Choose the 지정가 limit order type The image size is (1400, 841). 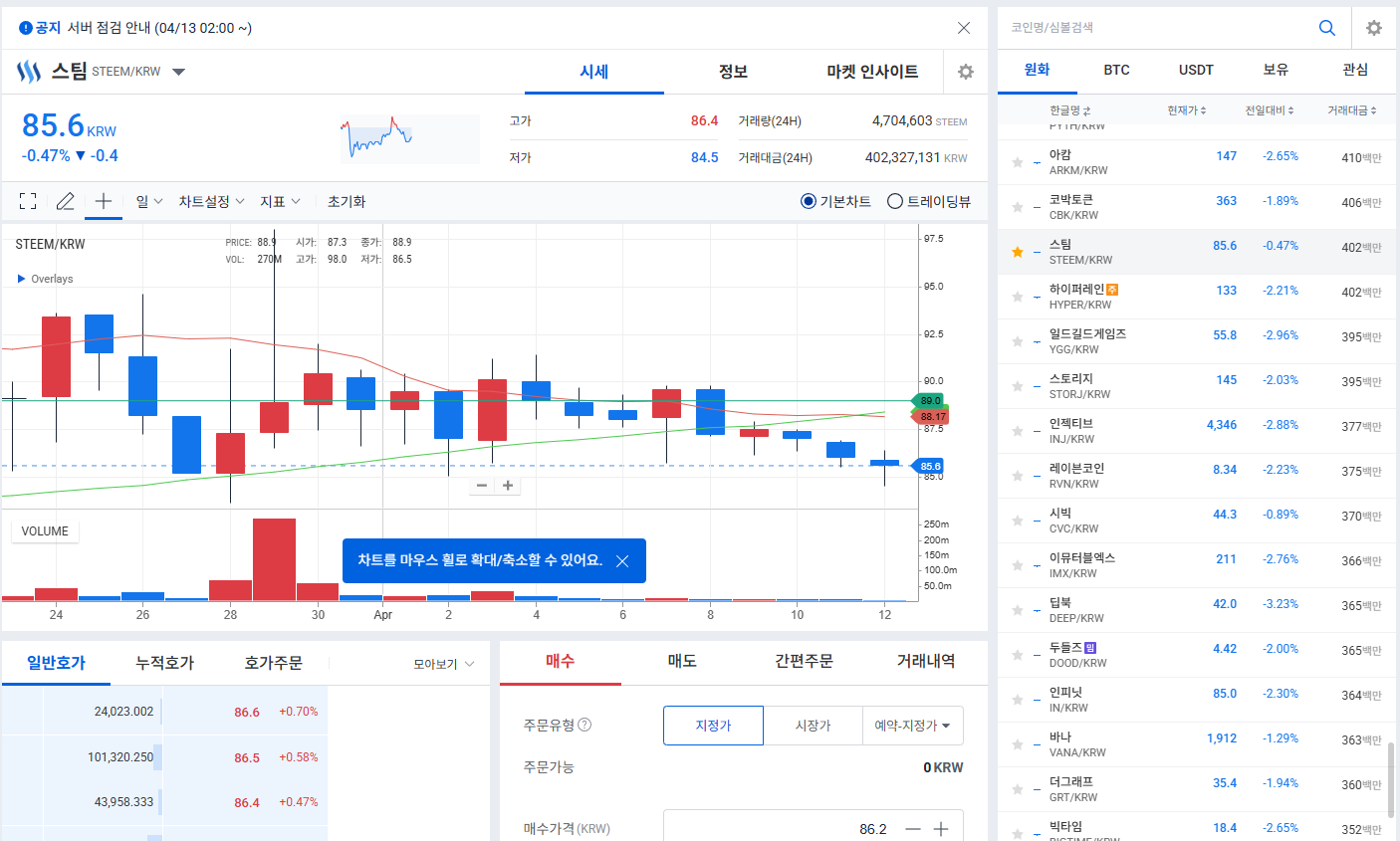[713, 726]
